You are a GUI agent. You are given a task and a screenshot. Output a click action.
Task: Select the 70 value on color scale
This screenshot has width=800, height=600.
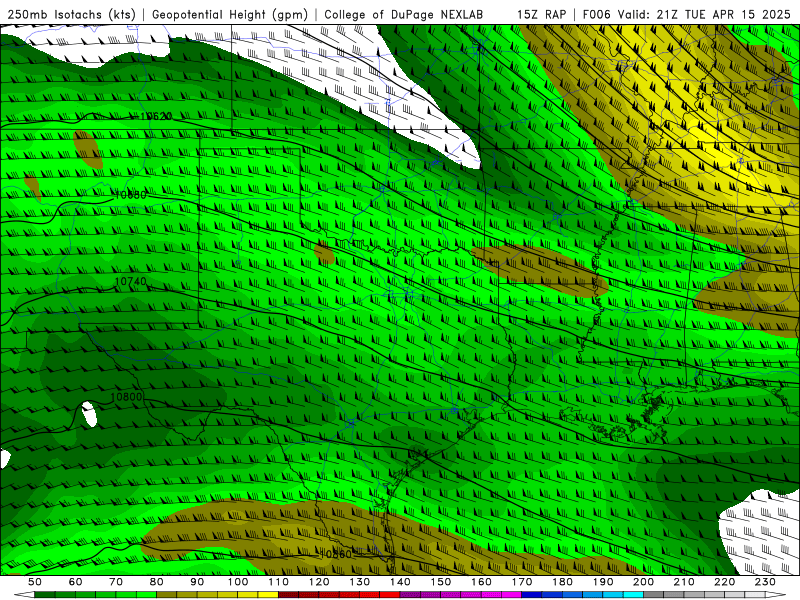click(x=116, y=582)
